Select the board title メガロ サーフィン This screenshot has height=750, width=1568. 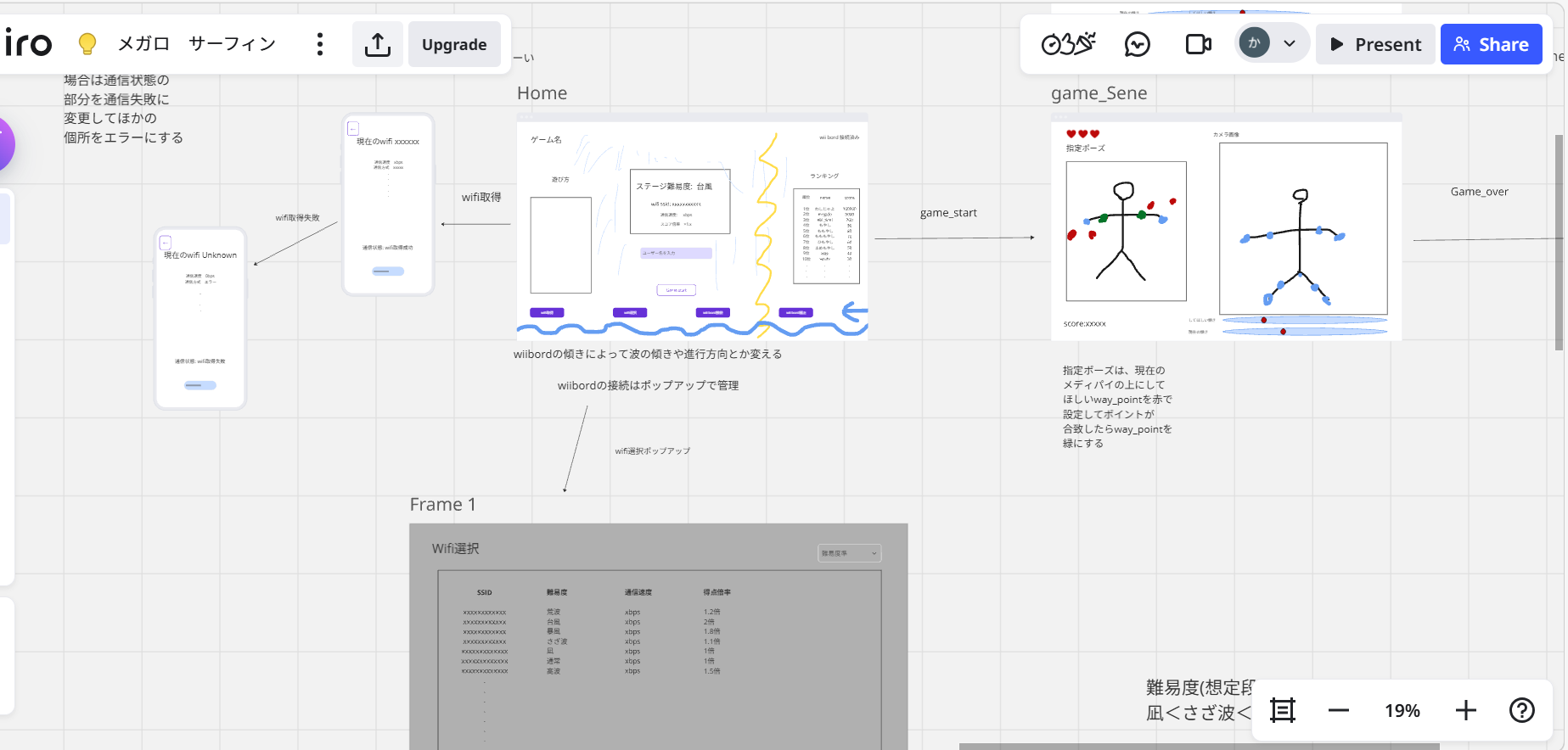click(x=196, y=44)
